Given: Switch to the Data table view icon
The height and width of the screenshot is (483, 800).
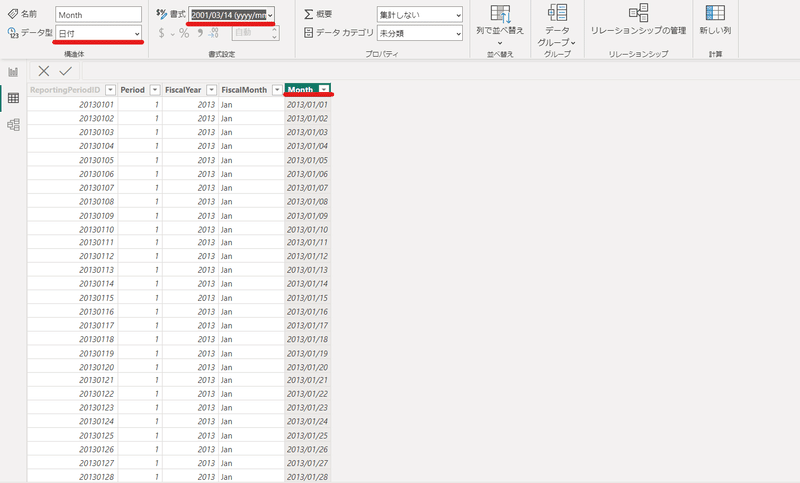Looking at the screenshot, I should point(13,98).
